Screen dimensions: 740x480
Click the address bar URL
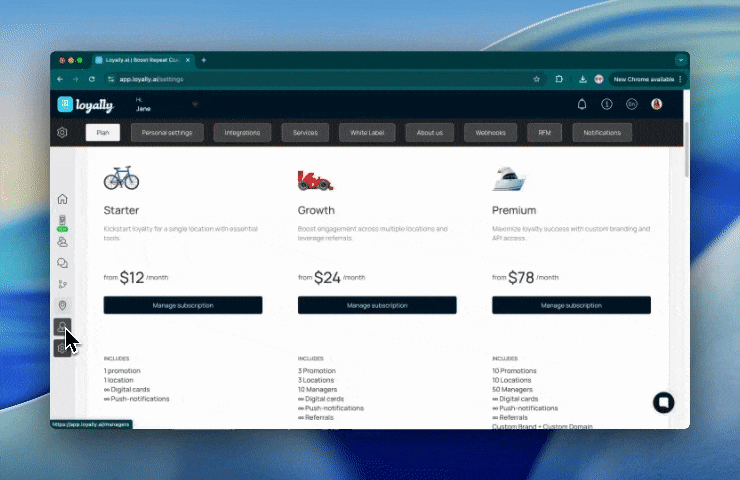click(x=151, y=79)
